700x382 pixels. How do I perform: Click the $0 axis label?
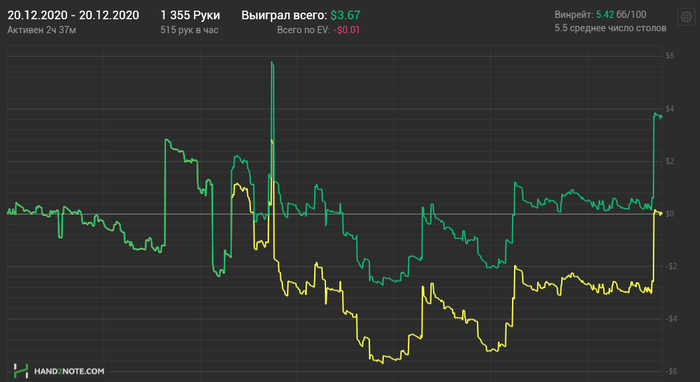(670, 214)
